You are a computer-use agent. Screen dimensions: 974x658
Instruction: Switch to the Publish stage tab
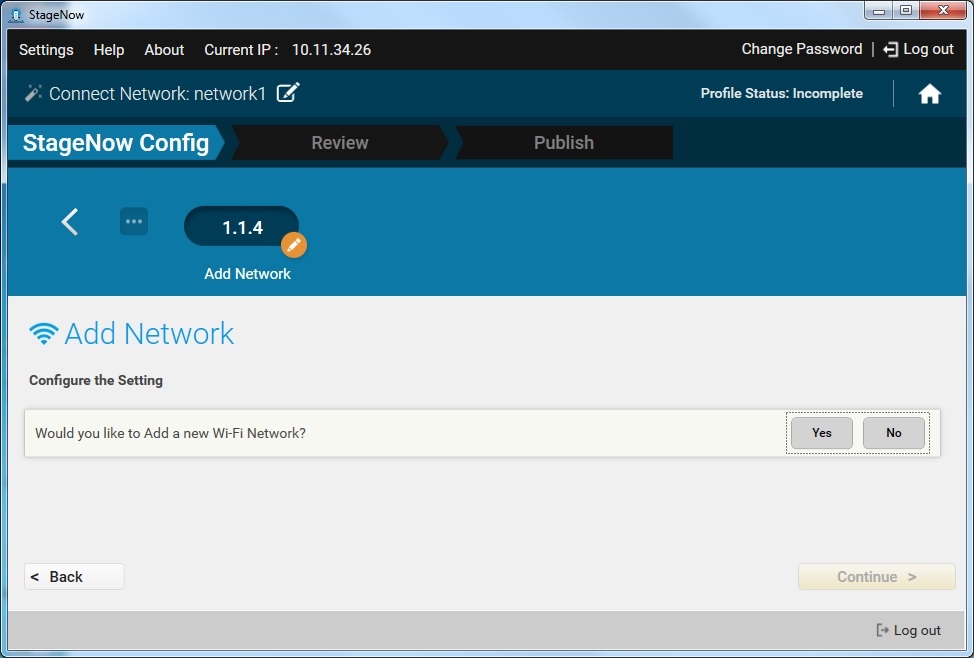pos(563,143)
